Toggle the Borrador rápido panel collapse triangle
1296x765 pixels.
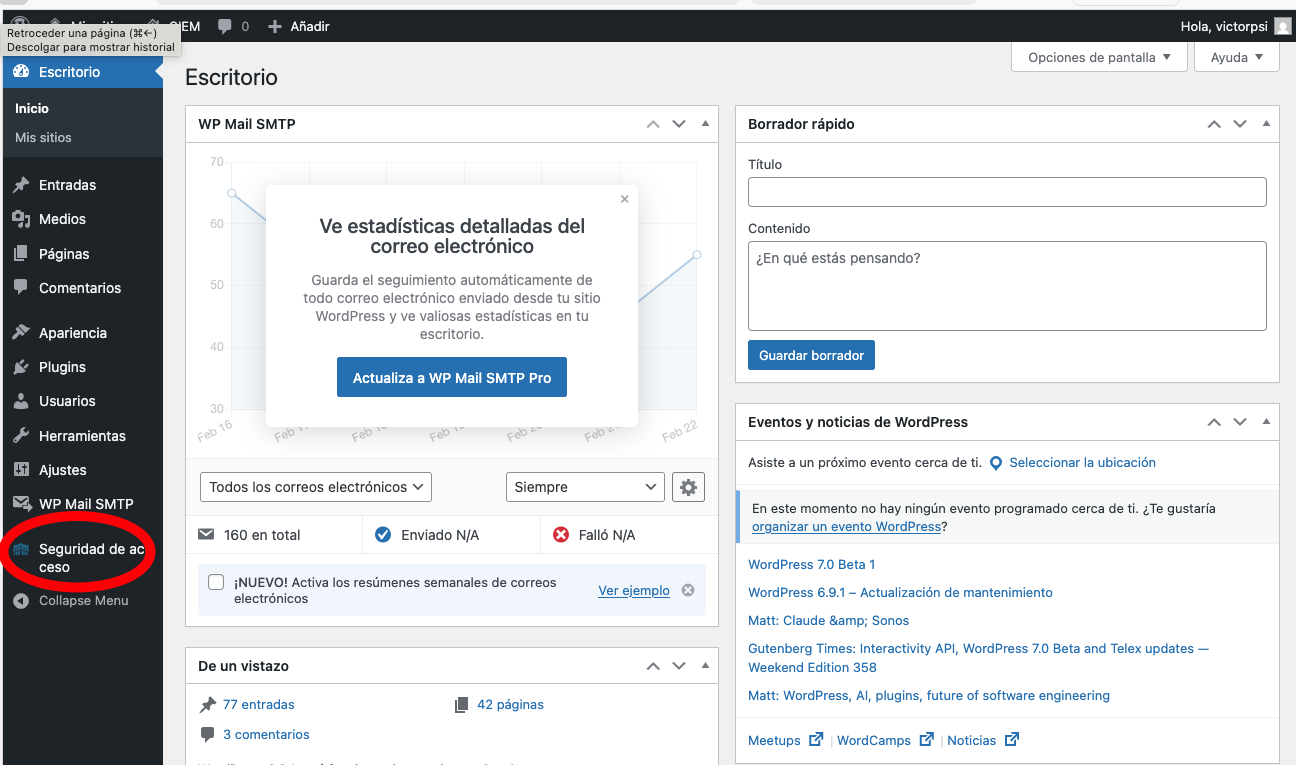click(1266, 124)
